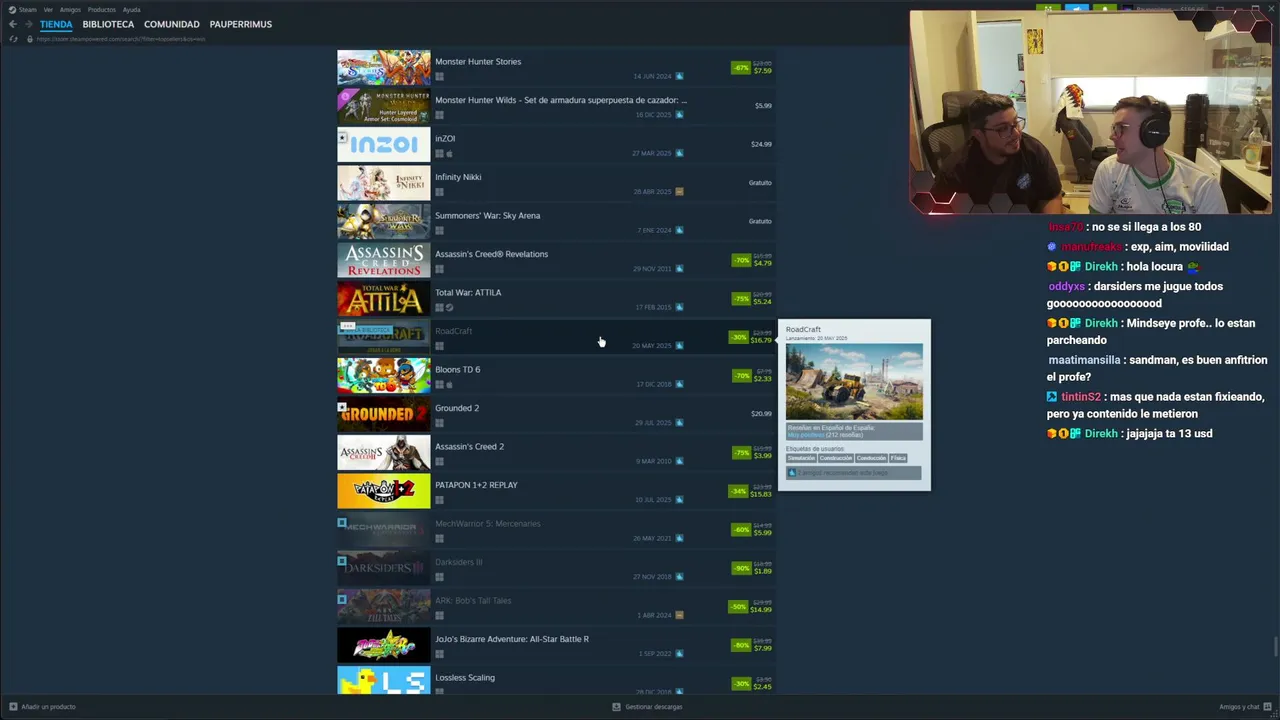Open the Bloons TD 6 thumbnail

384,376
